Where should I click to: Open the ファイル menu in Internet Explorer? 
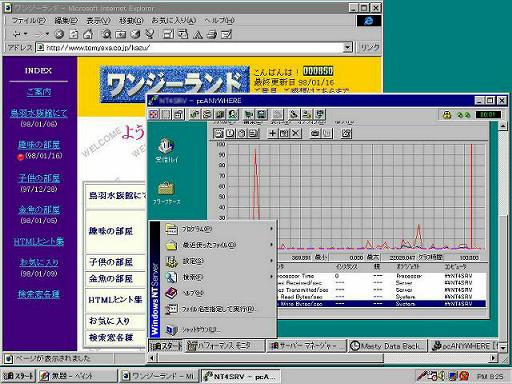(x=29, y=21)
